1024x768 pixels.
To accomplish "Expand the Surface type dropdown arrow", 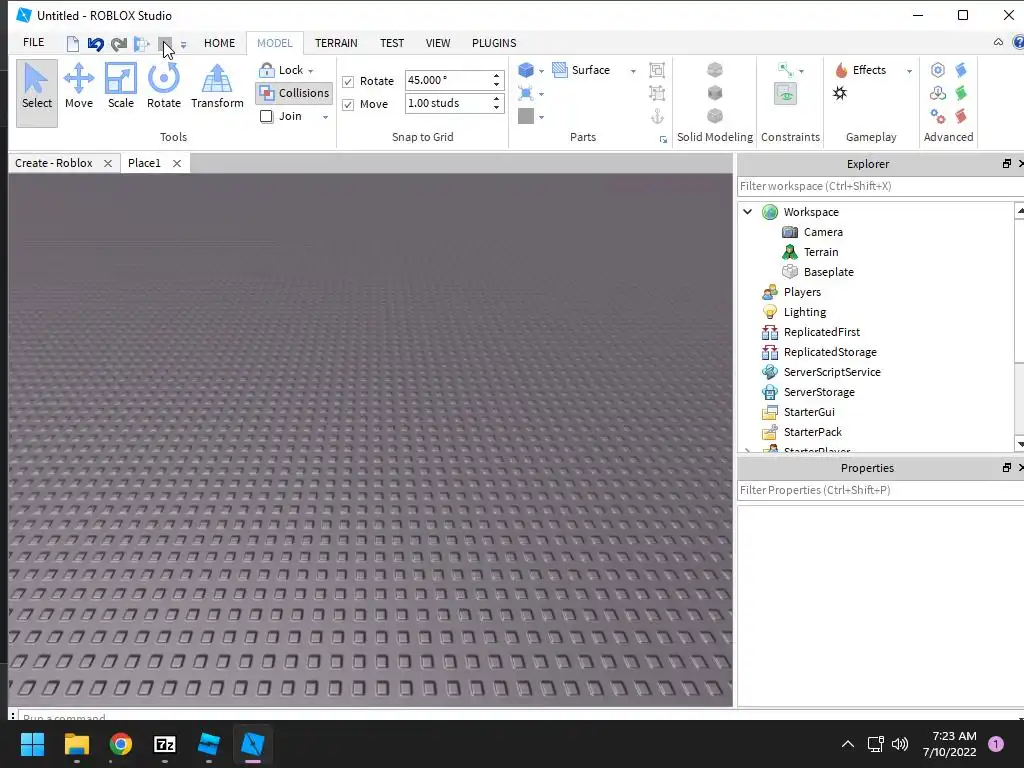I will (x=633, y=71).
